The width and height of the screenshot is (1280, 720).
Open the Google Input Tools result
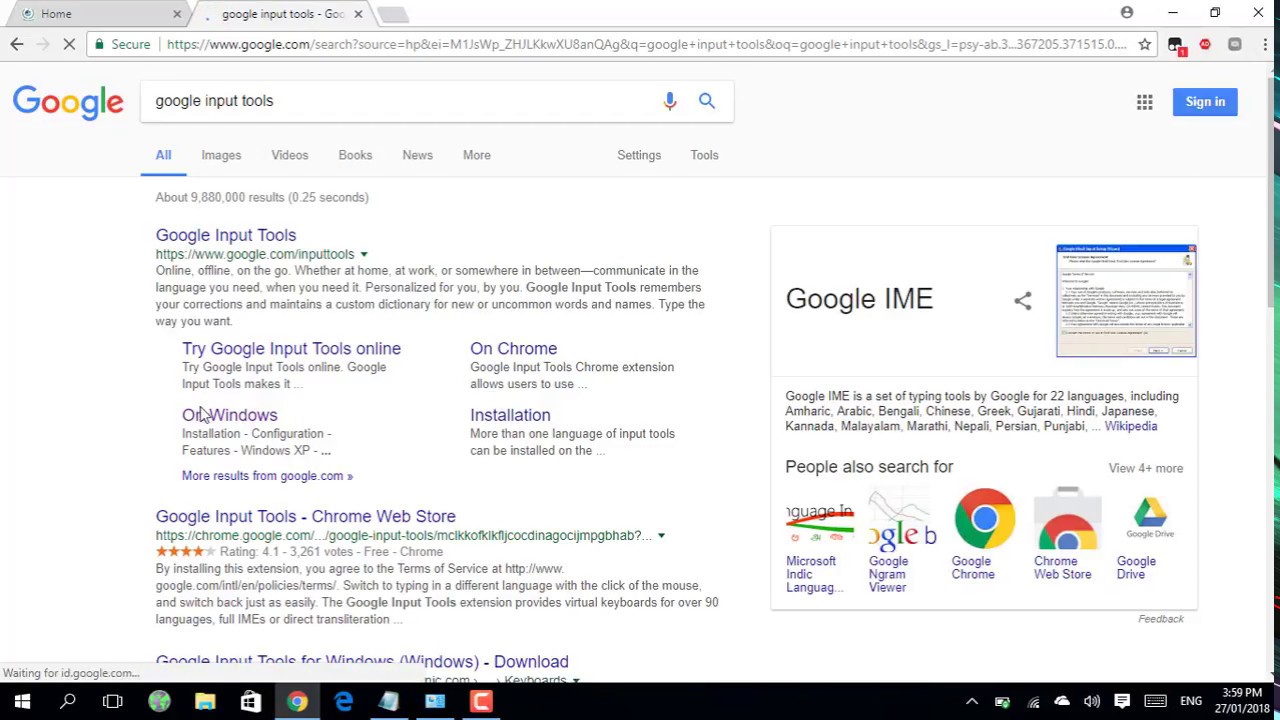(226, 235)
